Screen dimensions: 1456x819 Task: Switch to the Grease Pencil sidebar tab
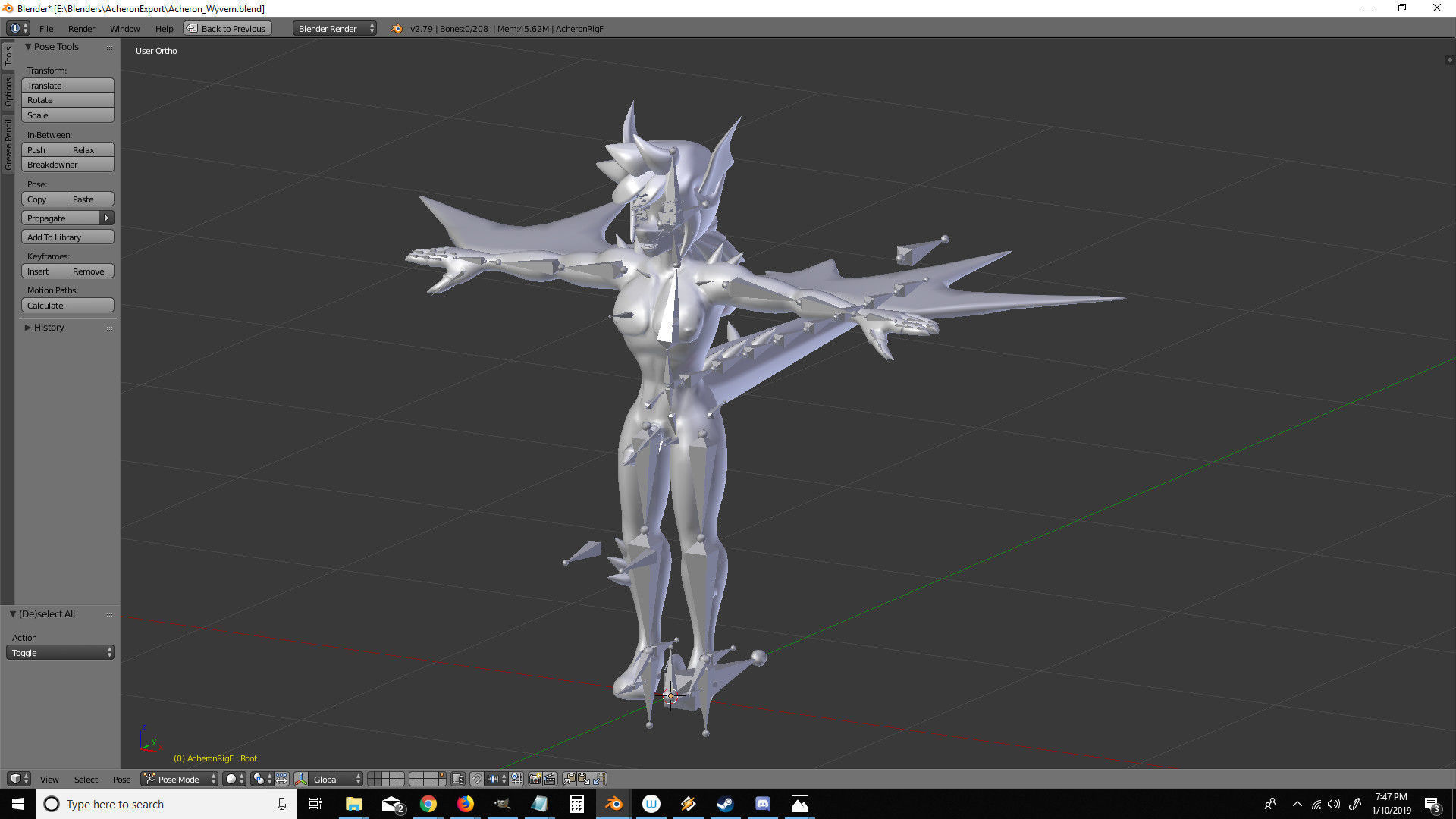pos(8,144)
